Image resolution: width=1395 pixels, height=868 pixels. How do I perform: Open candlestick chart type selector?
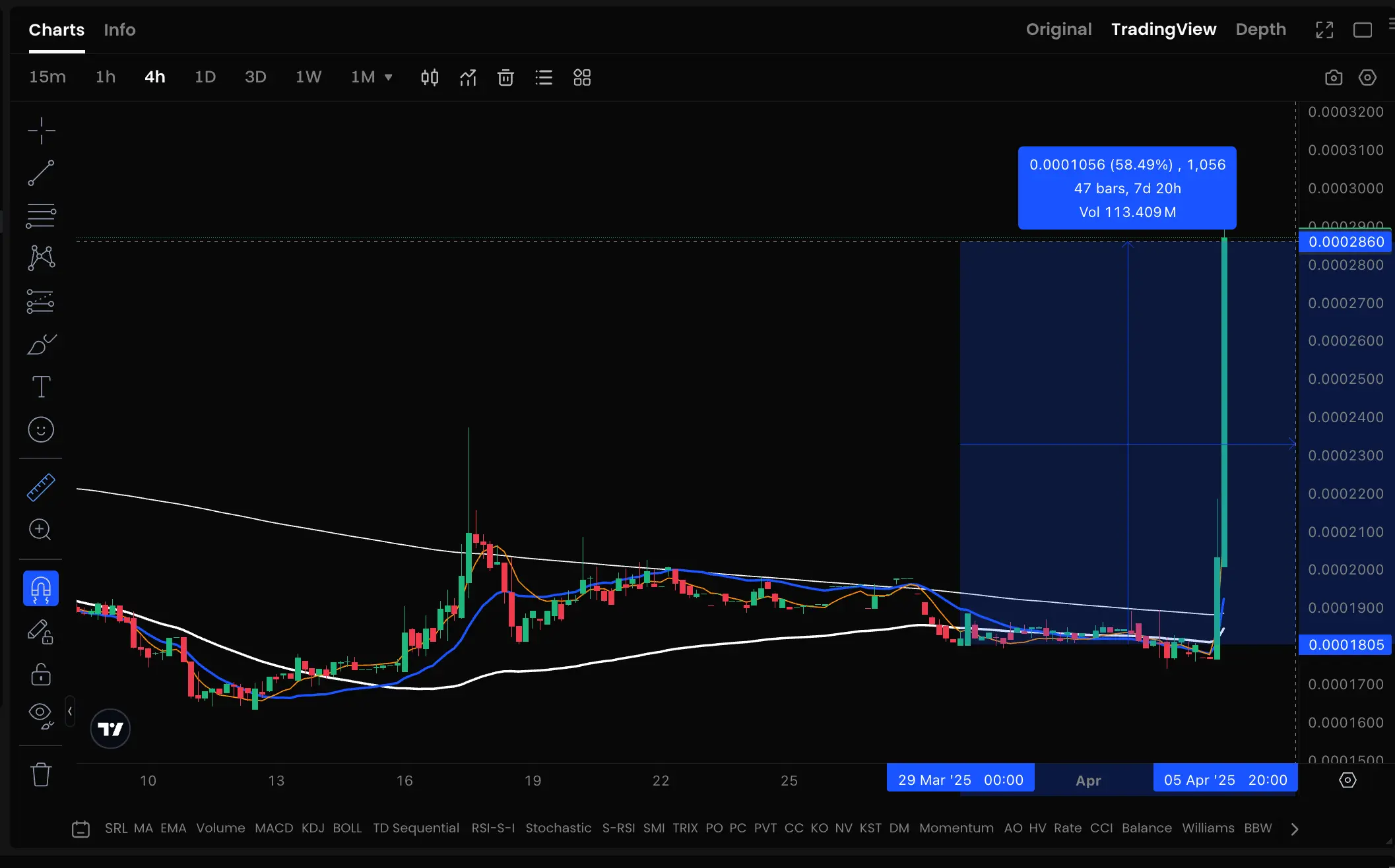coord(430,78)
